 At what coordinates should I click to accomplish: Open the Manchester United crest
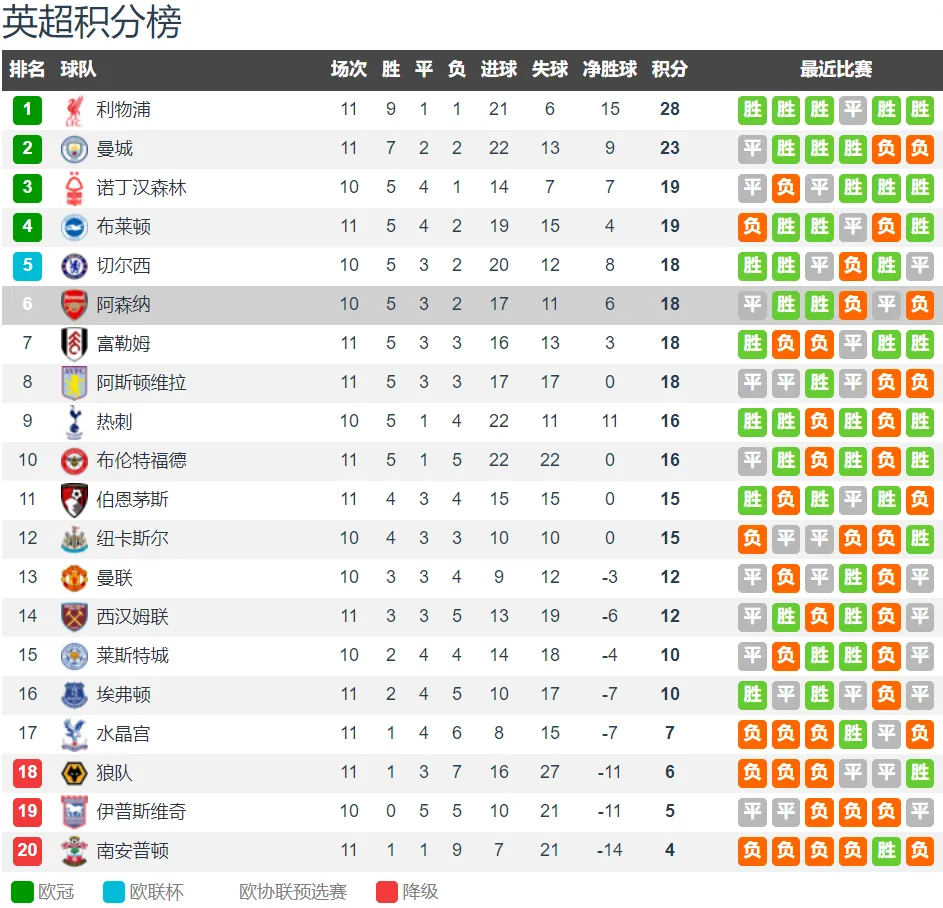(x=74, y=578)
